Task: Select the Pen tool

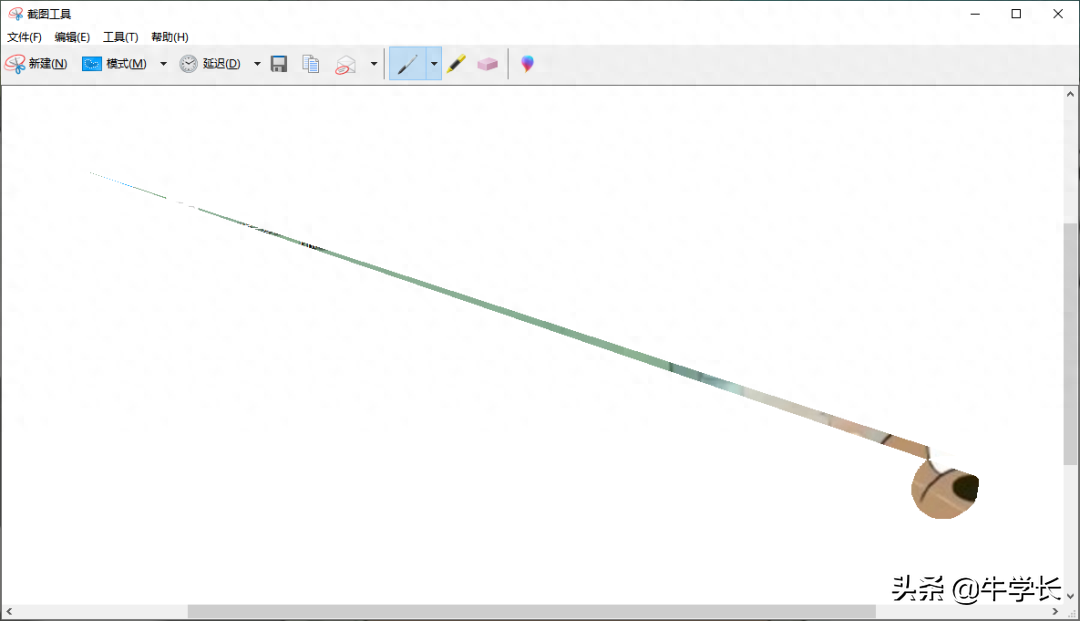Action: click(408, 64)
